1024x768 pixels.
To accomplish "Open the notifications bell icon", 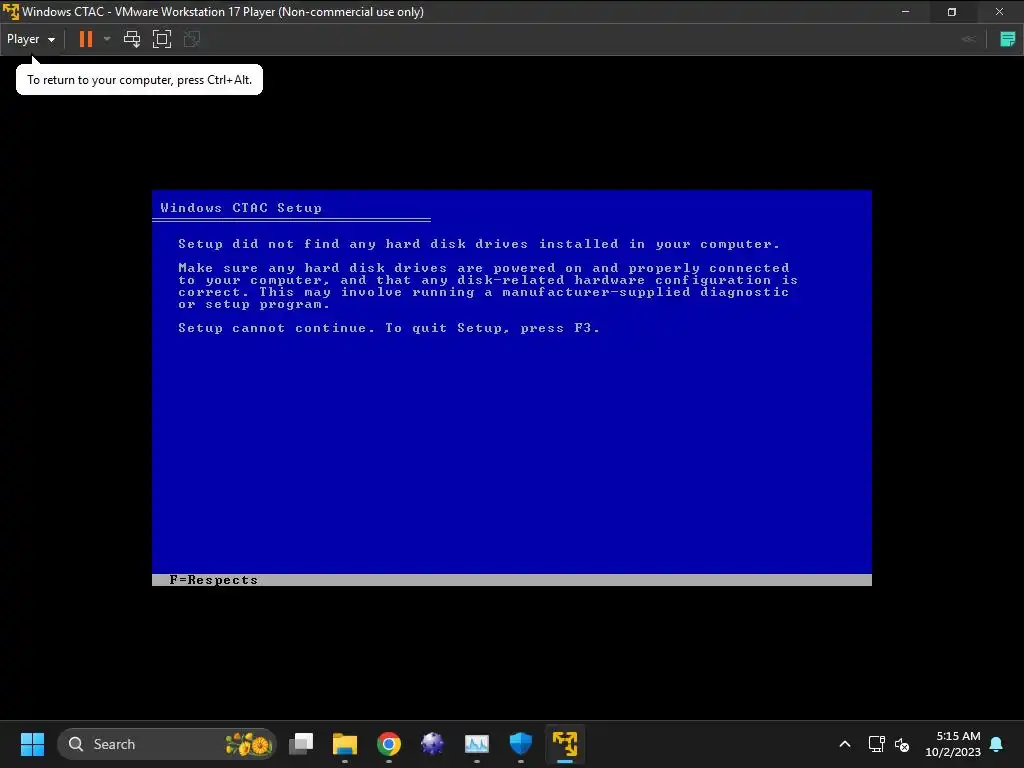I will (x=997, y=744).
